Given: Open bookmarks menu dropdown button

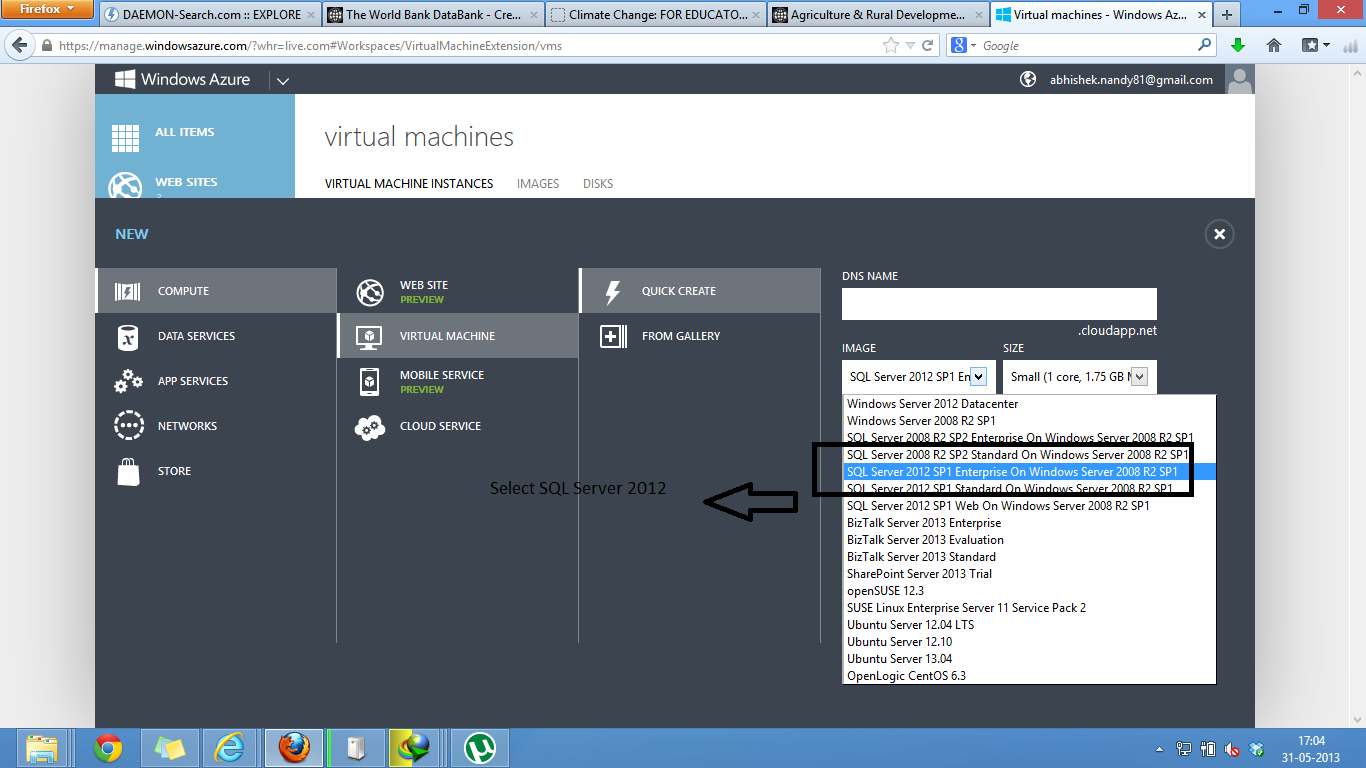Looking at the screenshot, I should click(1316, 45).
